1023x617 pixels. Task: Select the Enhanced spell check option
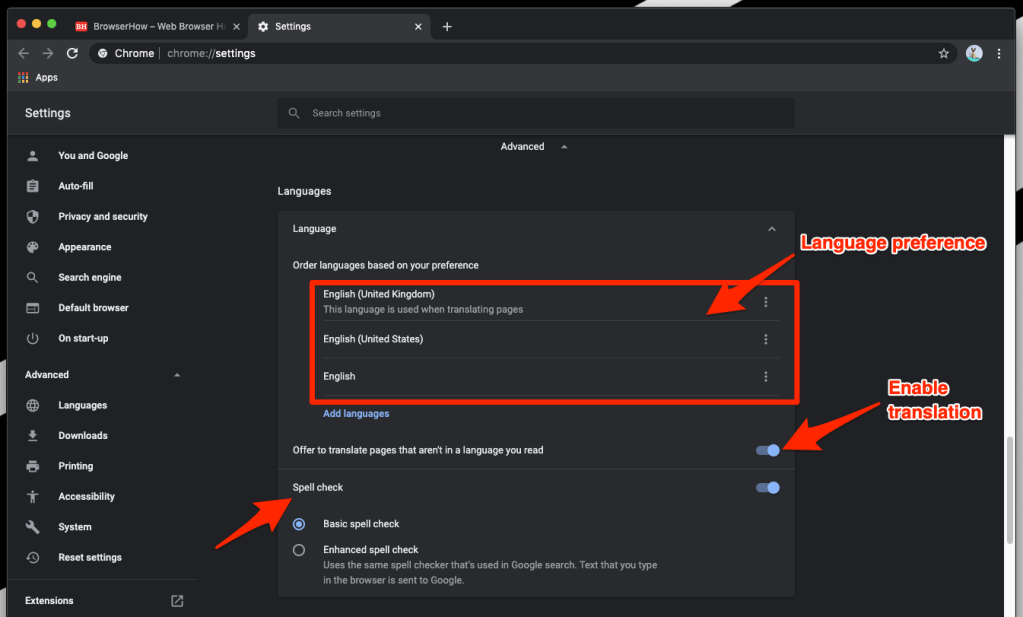pyautogui.click(x=299, y=550)
